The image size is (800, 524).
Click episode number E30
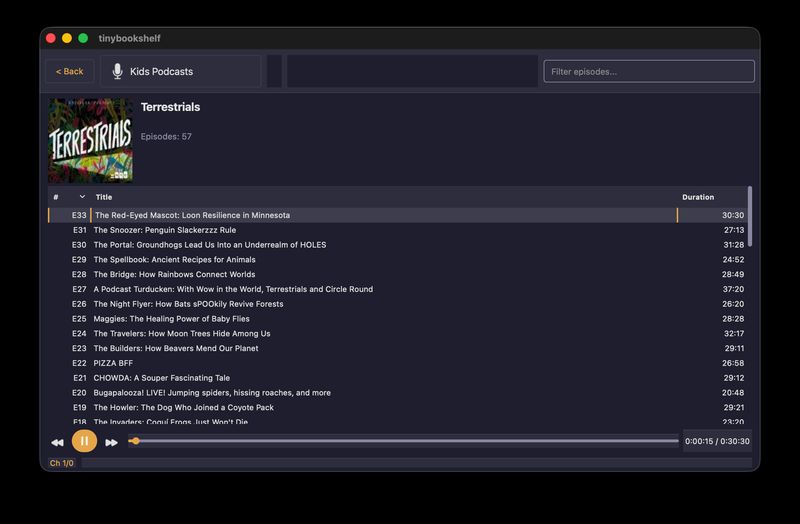79,245
